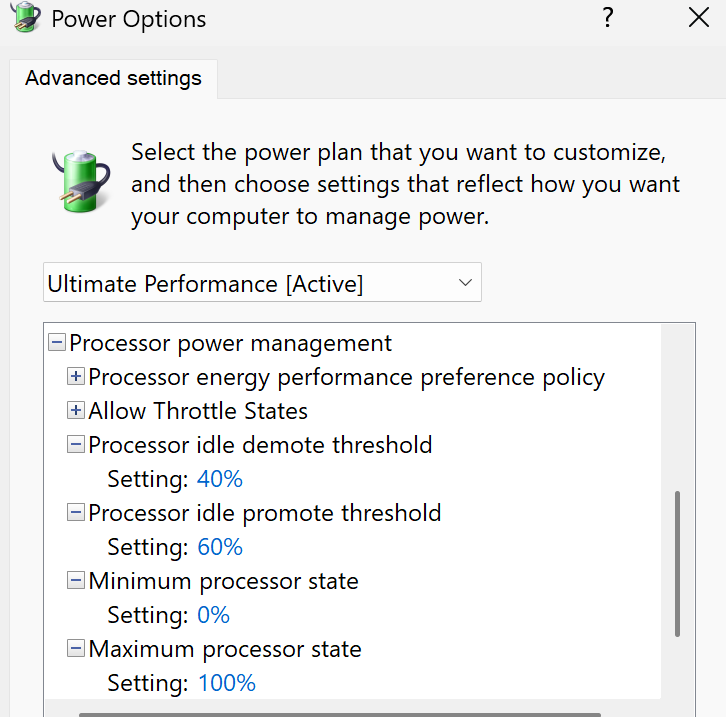Click the horizontal scrollbar below settings tree
This screenshot has height=717, width=726.
pyautogui.click(x=340, y=714)
